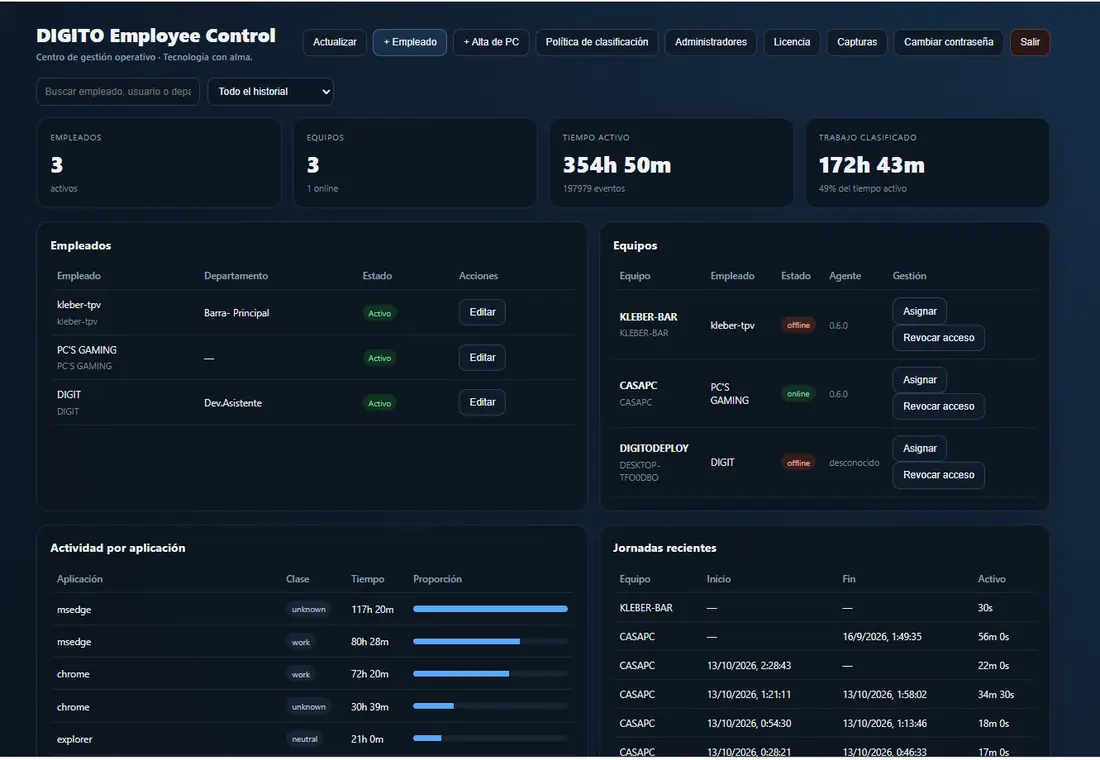
Task: Revoke access for KLEBER-BAR computer
Action: [x=938, y=338]
